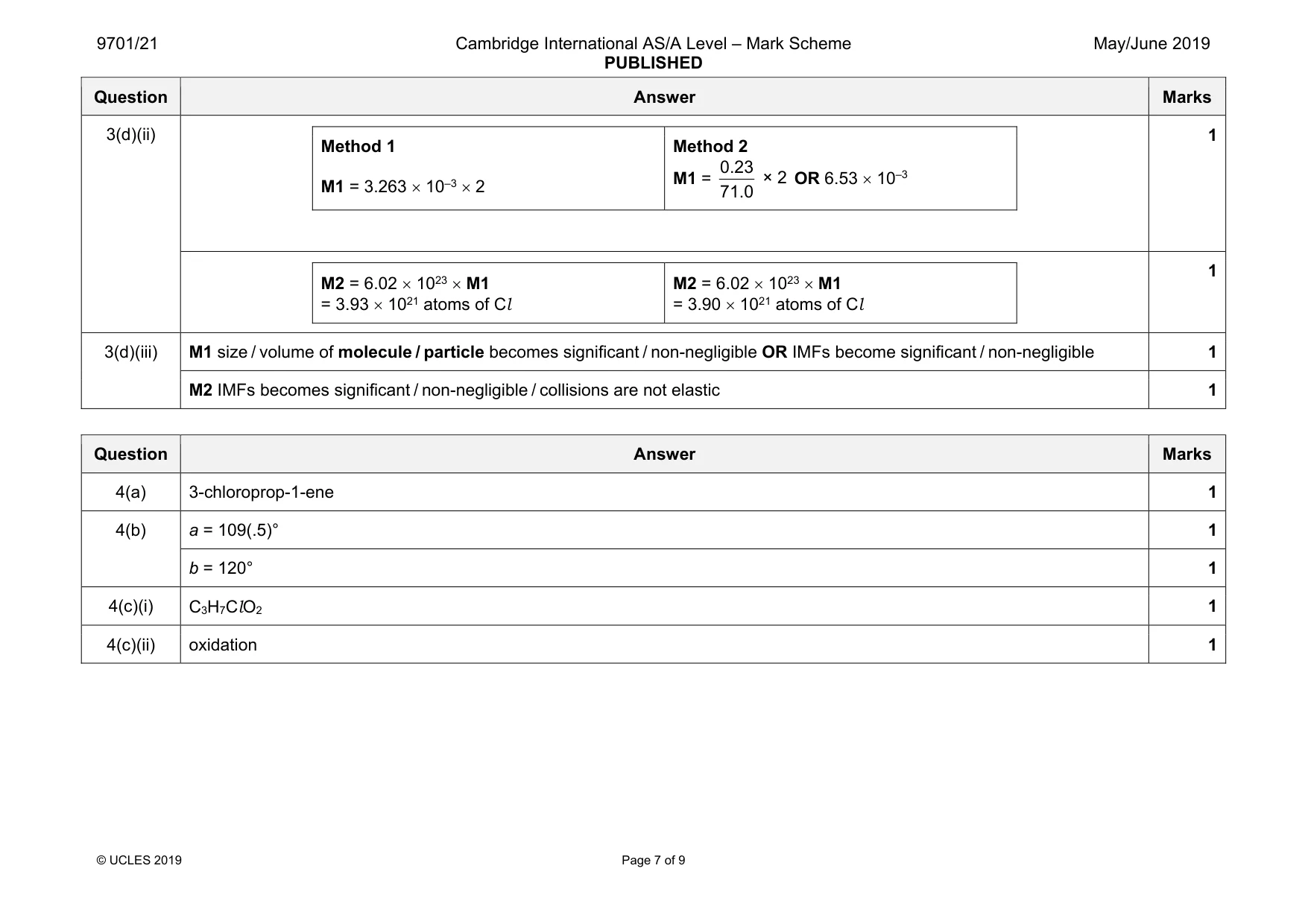Click the value "6.53 × 10–3"
Image resolution: width=1308 pixels, height=924 pixels.
865,178
